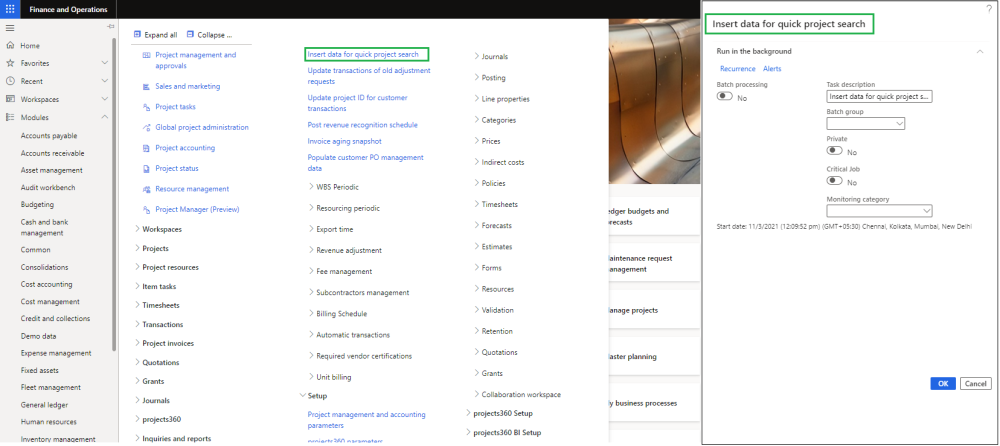Click the hamburger navigation menu icon
The width and height of the screenshot is (1000, 446).
pyautogui.click(x=10, y=28)
